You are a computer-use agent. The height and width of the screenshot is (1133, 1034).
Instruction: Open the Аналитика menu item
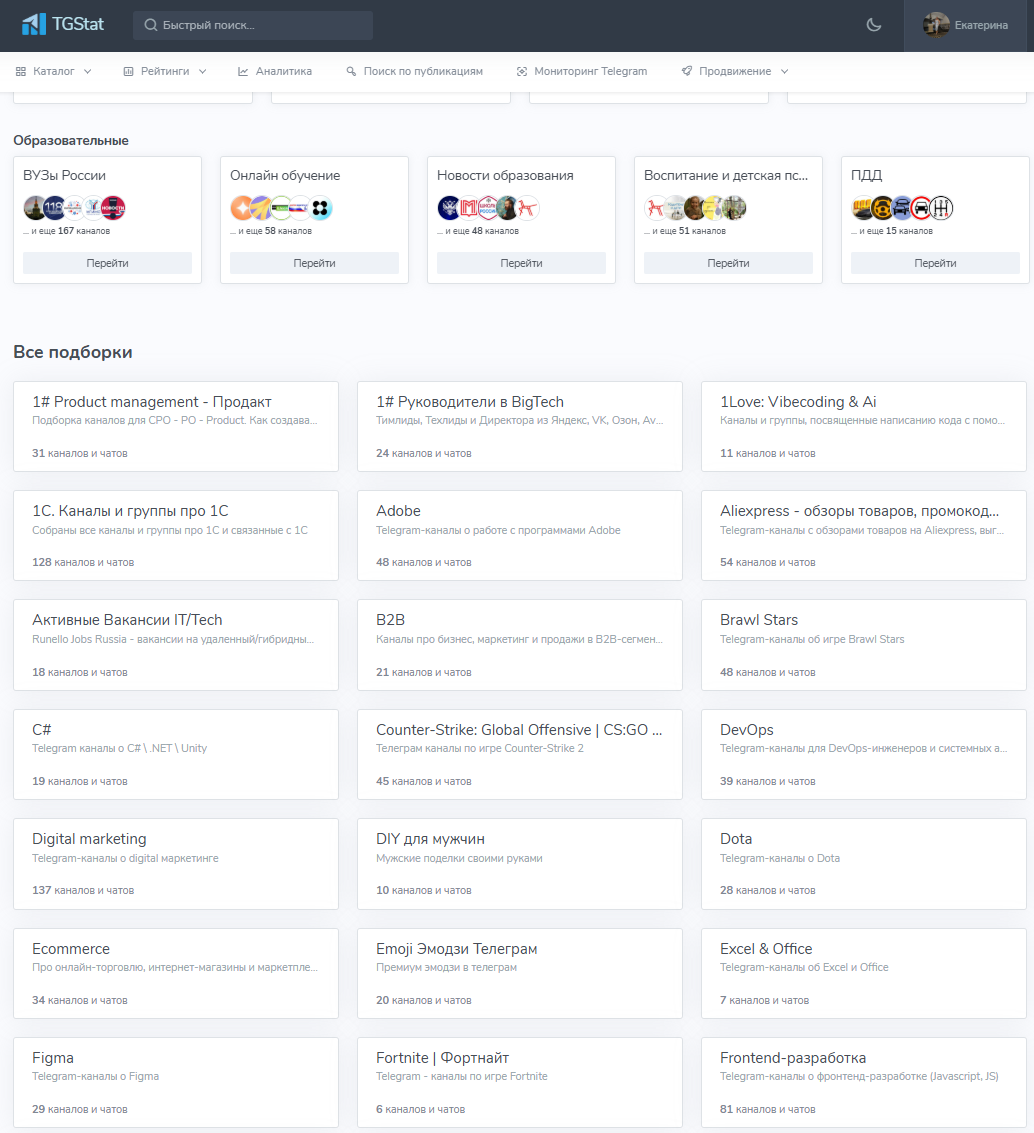[275, 71]
